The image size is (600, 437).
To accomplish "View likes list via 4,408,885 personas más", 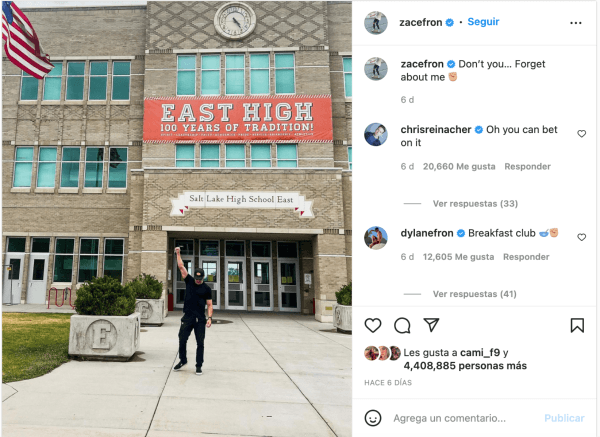I will click(465, 366).
